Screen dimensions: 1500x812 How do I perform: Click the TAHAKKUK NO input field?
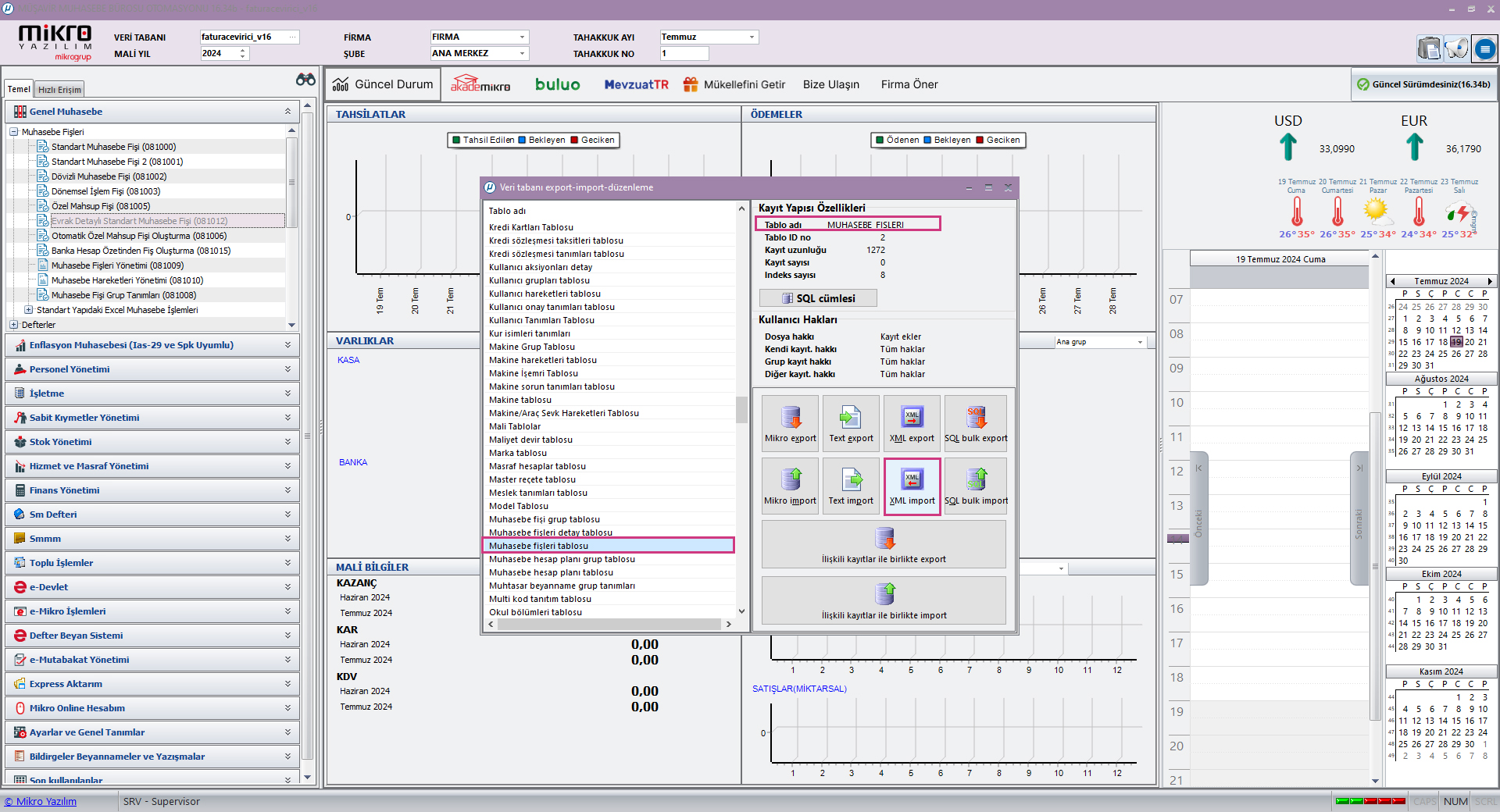[684, 54]
